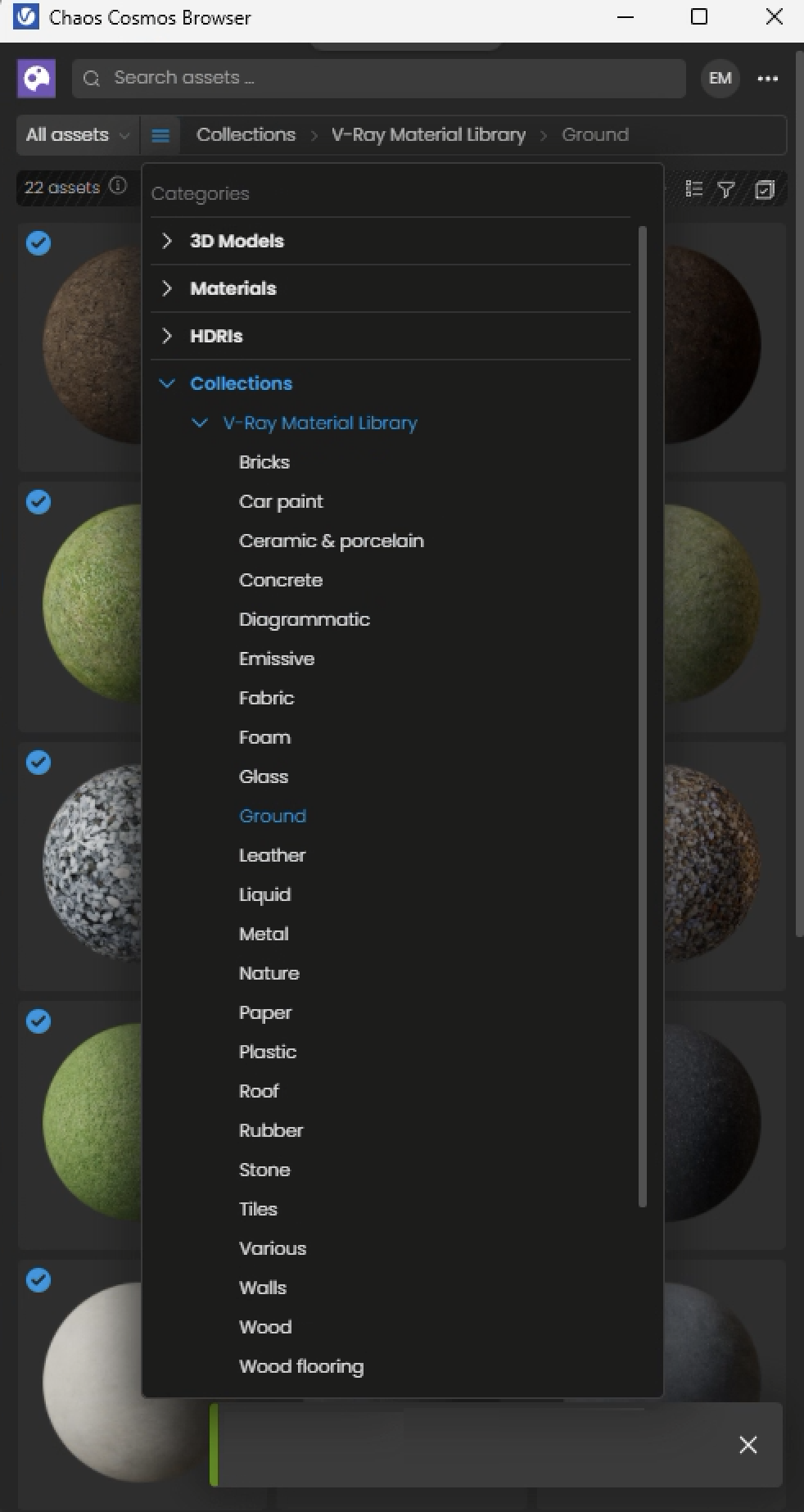Screen dimensions: 804x1512
Task: Click the info icon beside 22 assets
Action: pos(118,186)
